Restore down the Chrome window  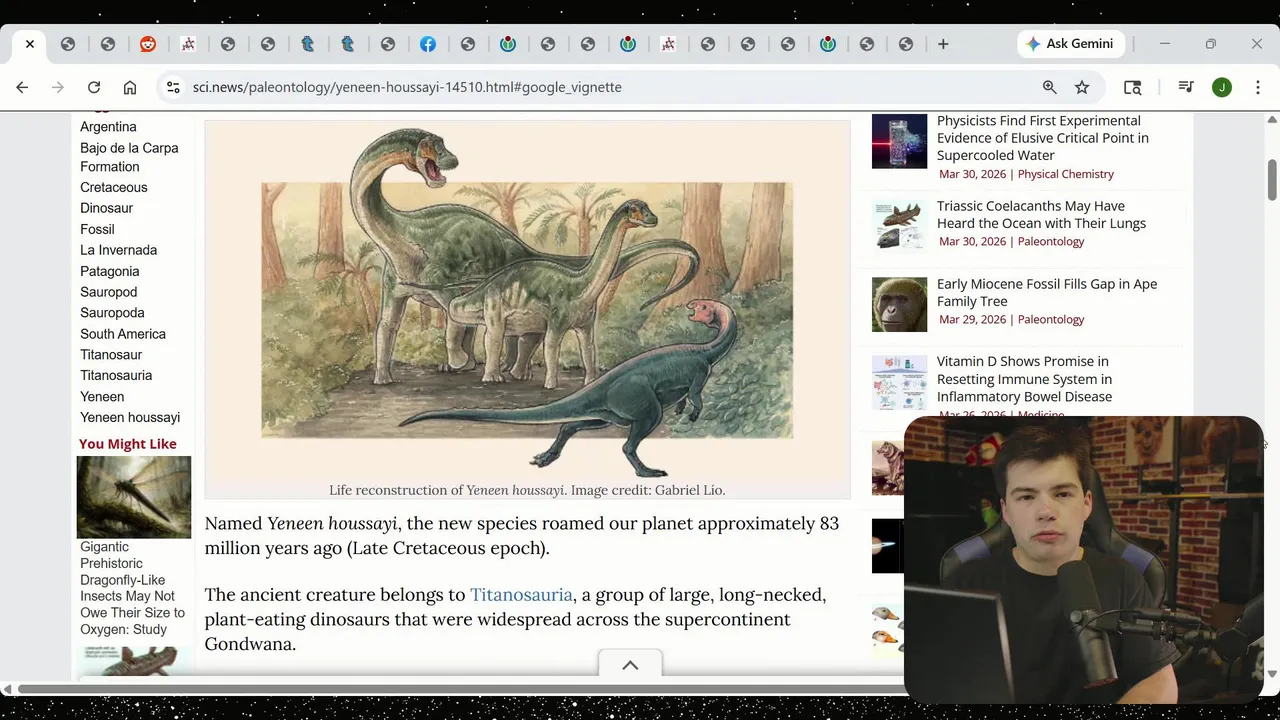point(1211,44)
